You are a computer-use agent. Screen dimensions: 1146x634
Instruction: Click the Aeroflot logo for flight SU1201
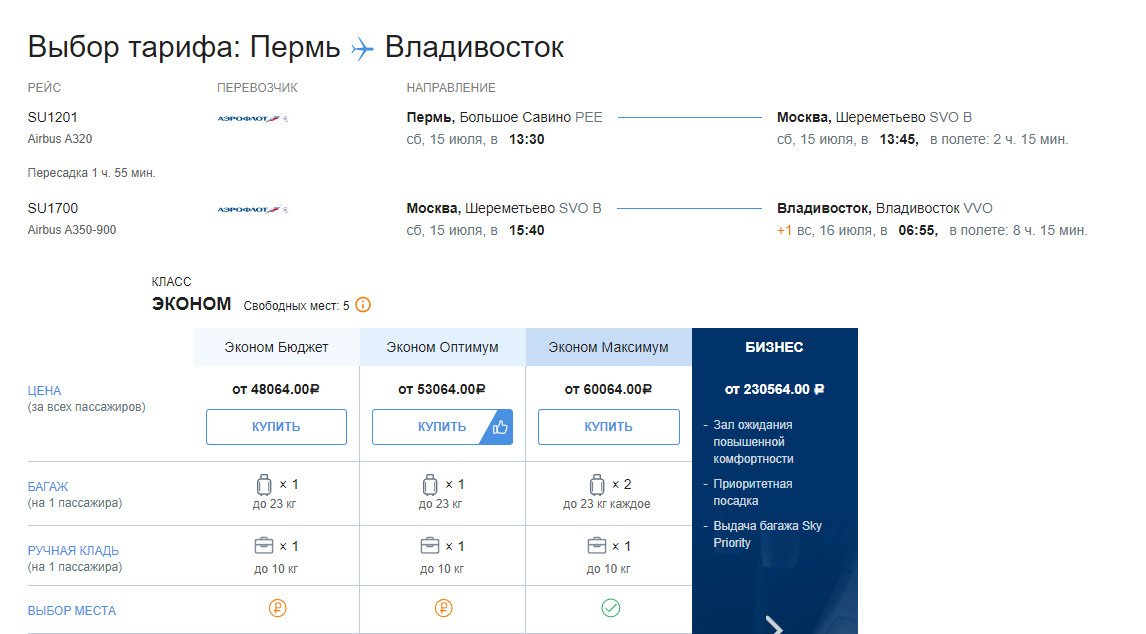(x=251, y=118)
